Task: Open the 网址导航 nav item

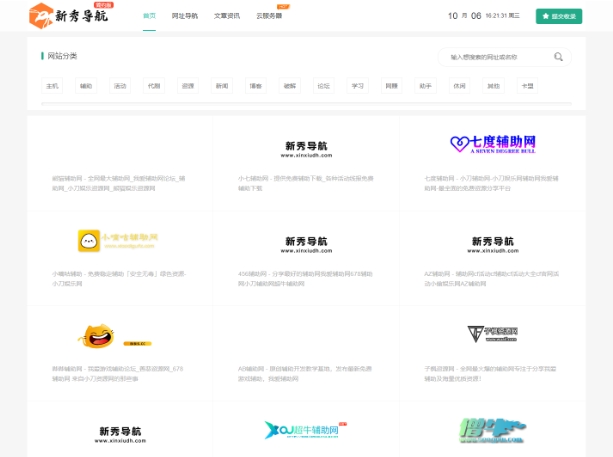Action: tap(185, 16)
